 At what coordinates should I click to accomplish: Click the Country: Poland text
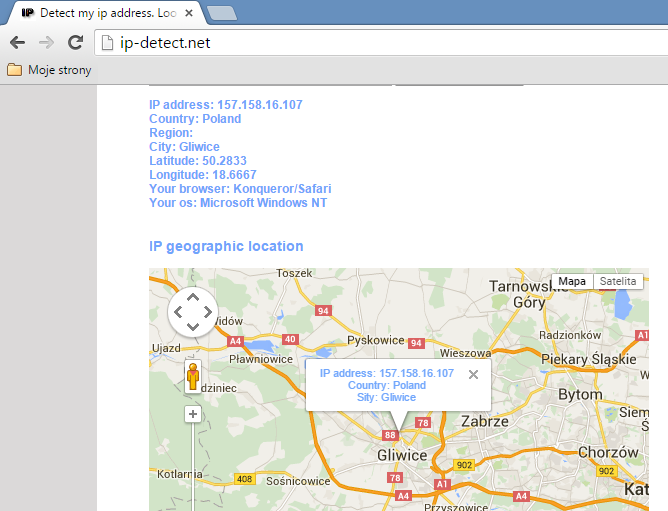195,119
